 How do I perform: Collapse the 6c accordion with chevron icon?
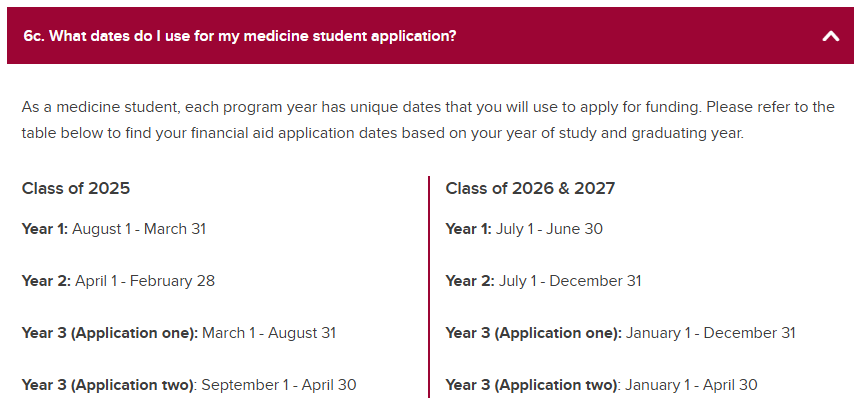831,37
